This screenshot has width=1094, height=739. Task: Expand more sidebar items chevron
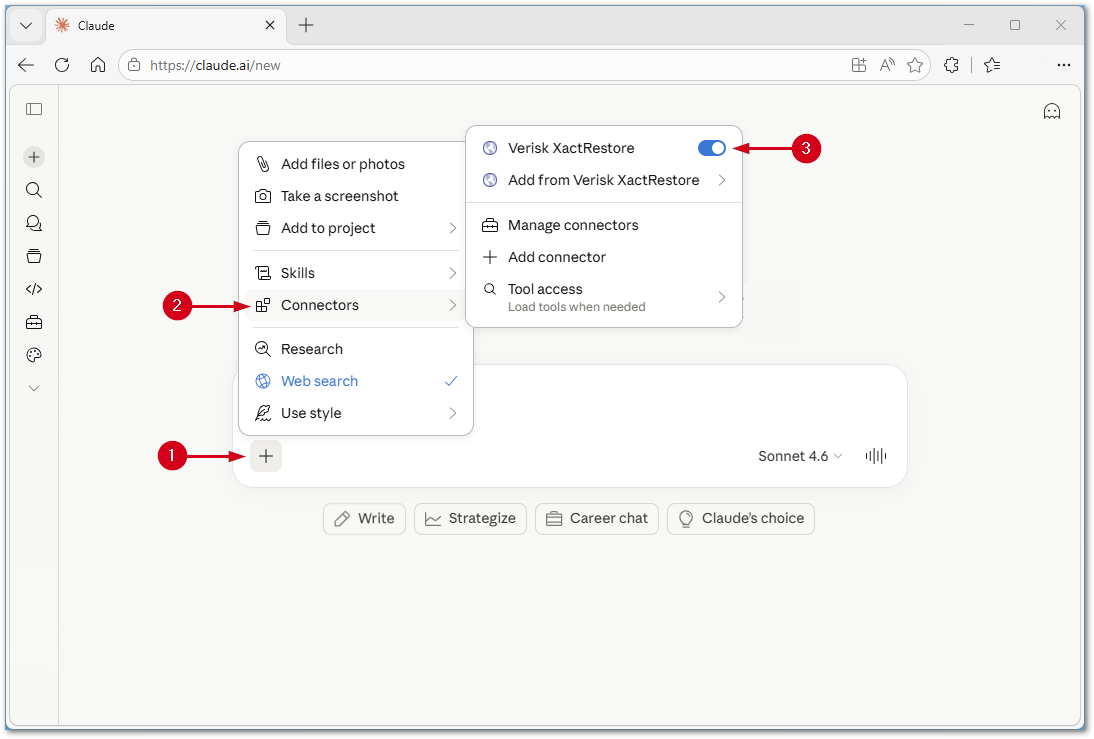coord(33,388)
